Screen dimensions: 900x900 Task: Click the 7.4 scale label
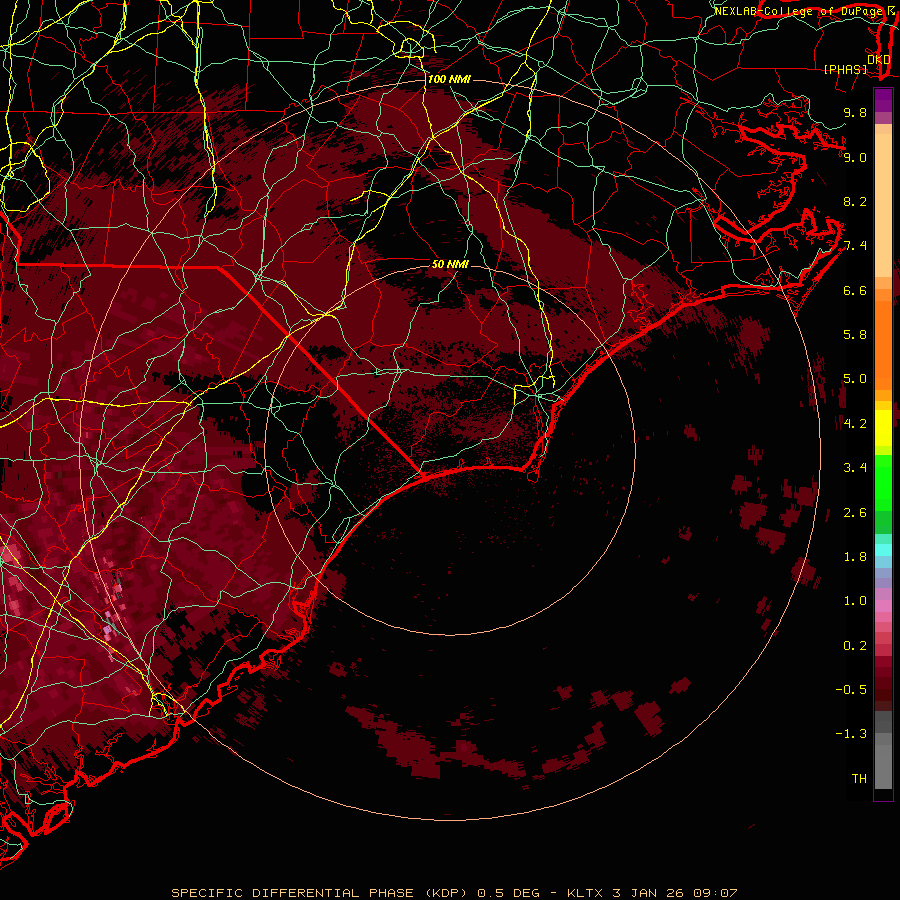(855, 246)
